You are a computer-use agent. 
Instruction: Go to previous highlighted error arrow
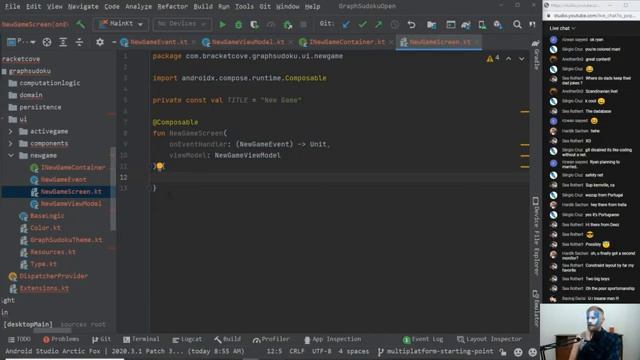(x=509, y=59)
